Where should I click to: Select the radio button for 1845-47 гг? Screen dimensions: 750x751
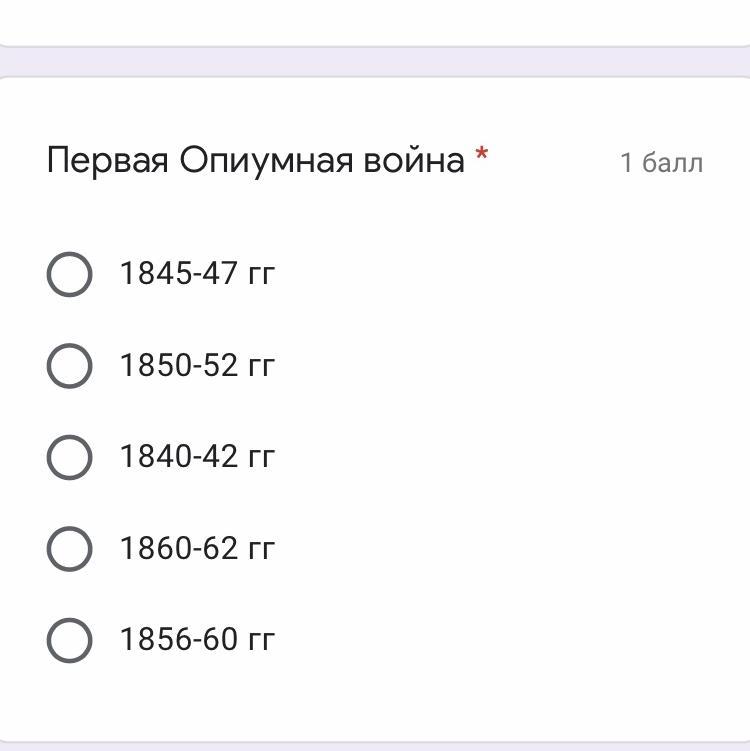tap(69, 274)
